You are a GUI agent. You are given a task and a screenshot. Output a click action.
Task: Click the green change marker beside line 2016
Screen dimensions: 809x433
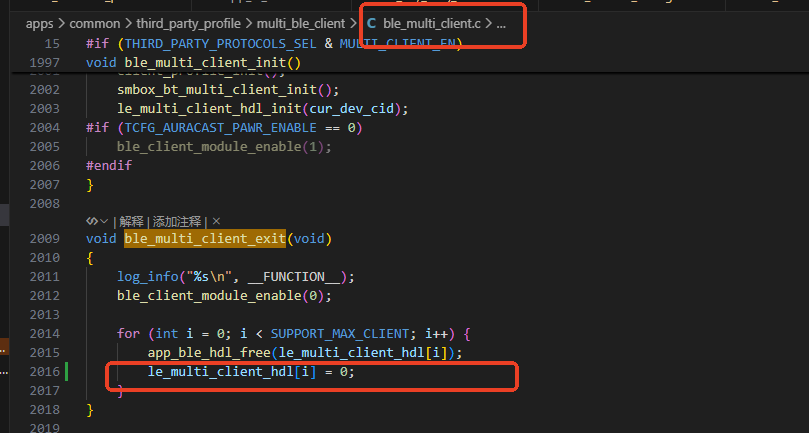coord(67,372)
